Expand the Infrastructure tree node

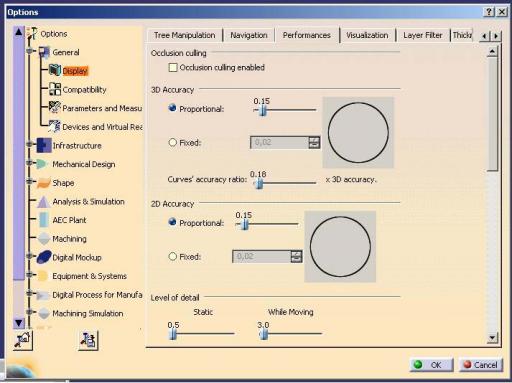click(29, 144)
